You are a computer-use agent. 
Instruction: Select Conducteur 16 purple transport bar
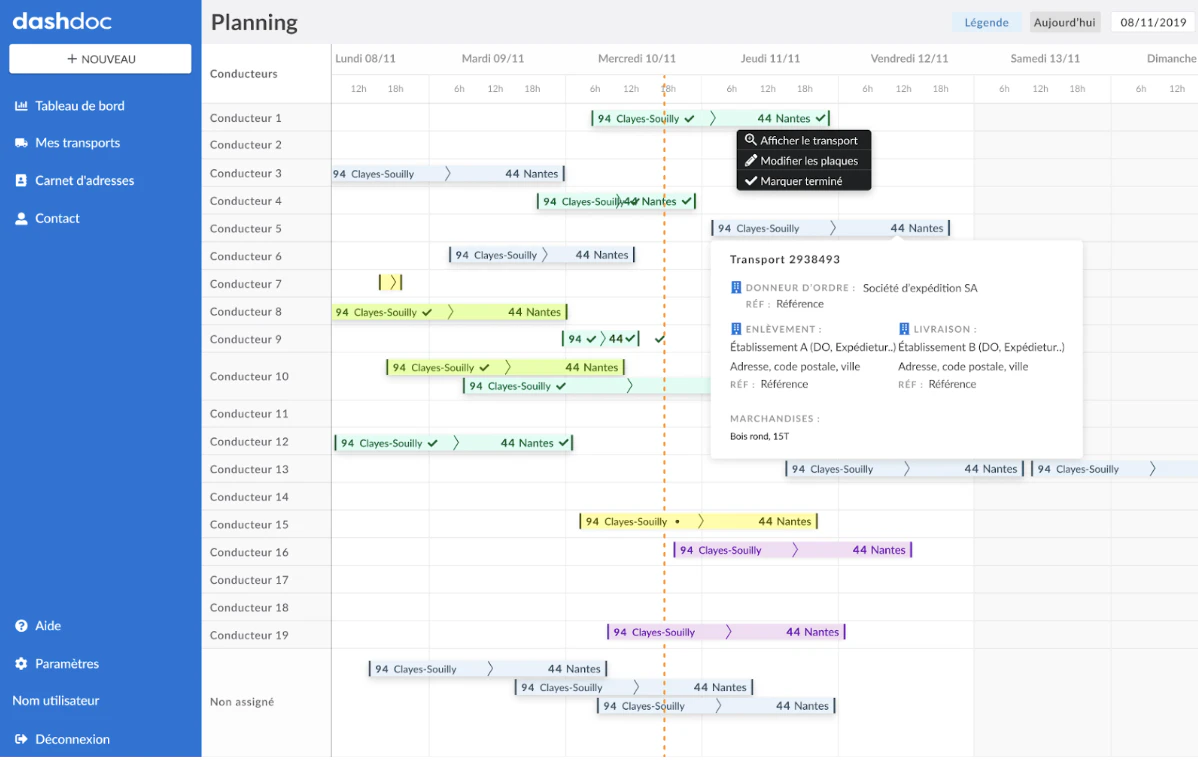click(x=793, y=550)
